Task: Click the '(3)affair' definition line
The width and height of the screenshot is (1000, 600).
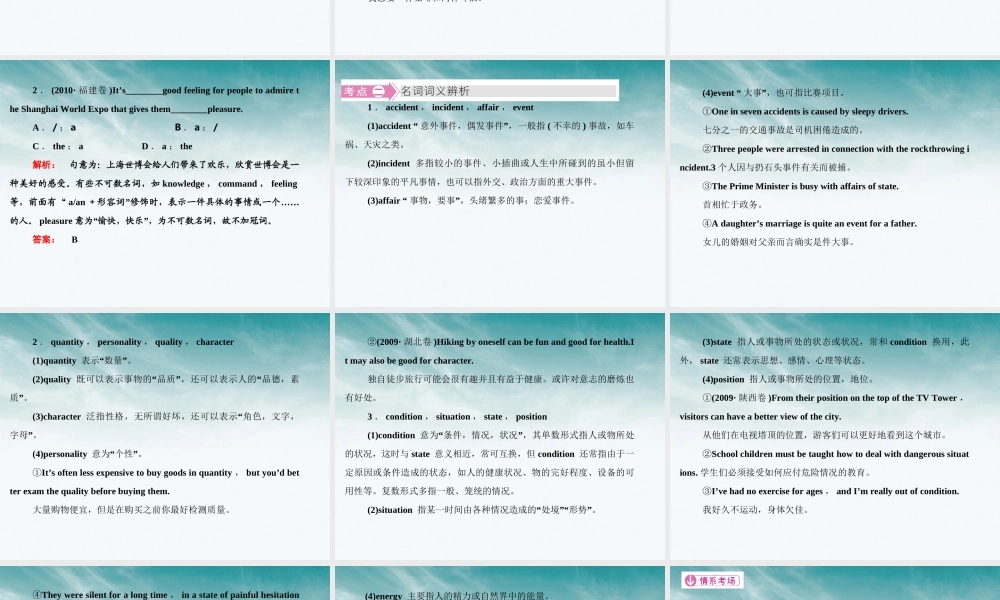Action: pyautogui.click(x=472, y=200)
